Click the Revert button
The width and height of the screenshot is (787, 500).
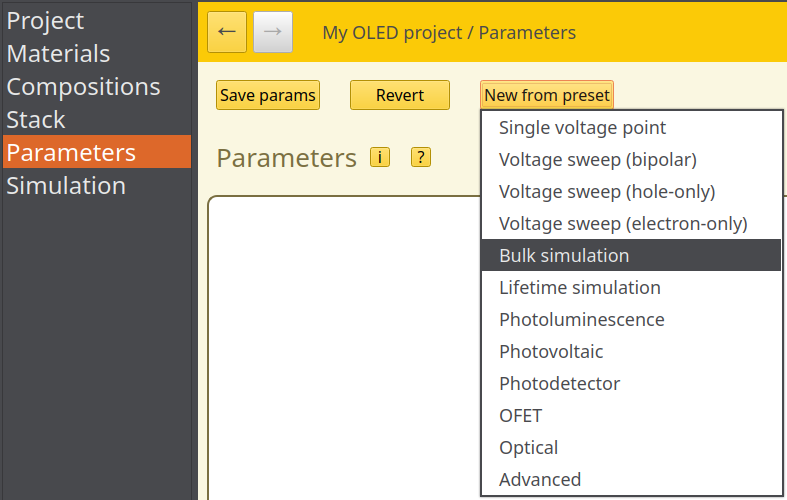click(x=399, y=96)
